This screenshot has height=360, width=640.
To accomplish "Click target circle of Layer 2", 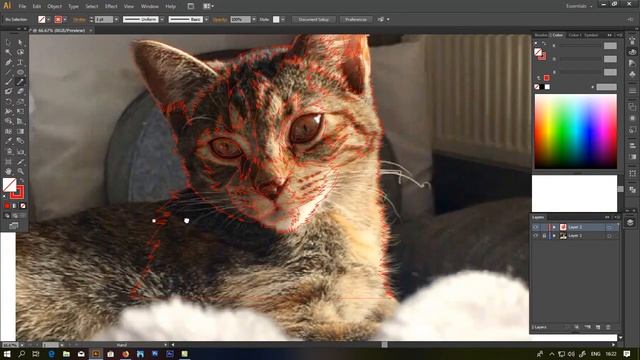I will pos(609,227).
